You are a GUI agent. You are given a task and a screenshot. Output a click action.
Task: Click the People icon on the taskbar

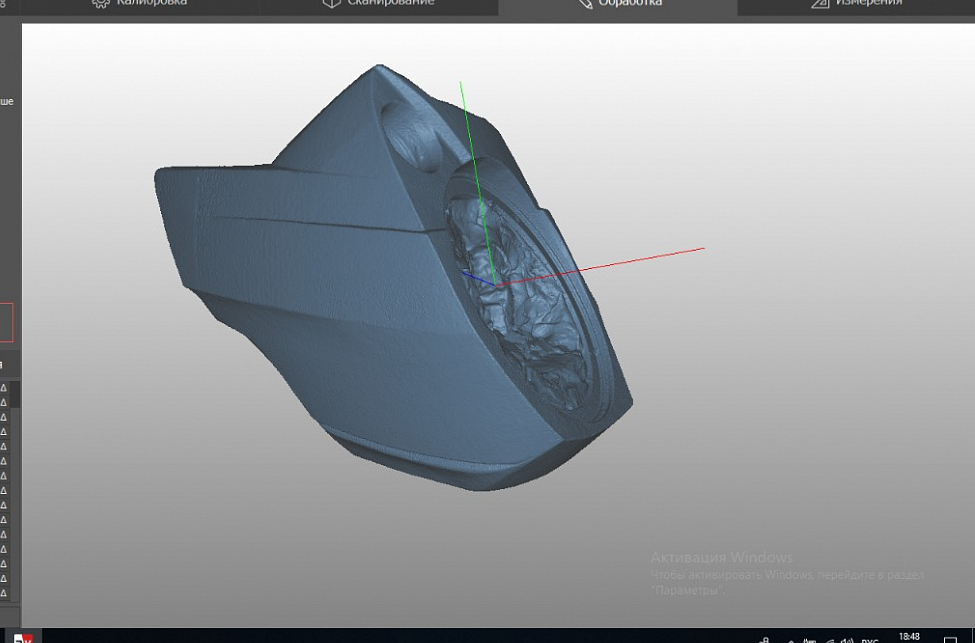(765, 637)
